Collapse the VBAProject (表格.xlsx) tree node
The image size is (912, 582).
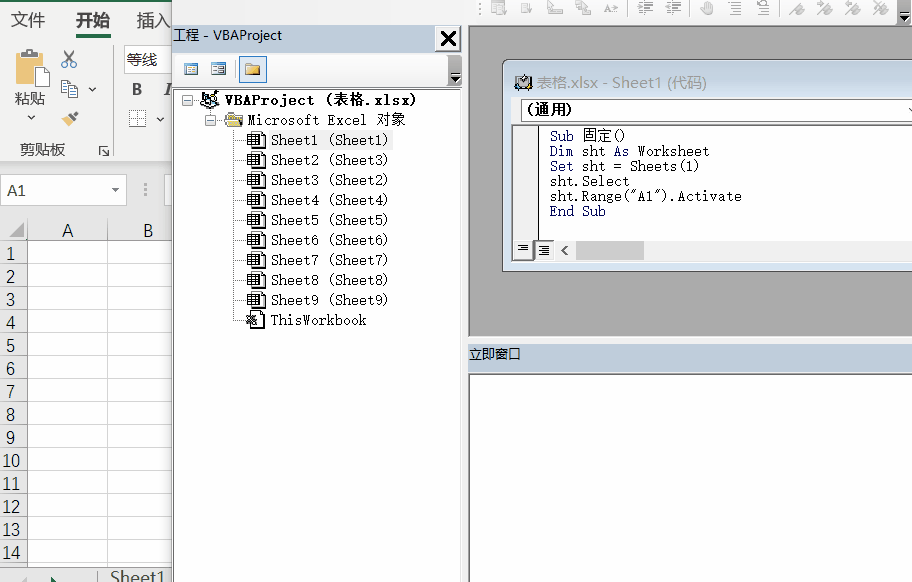(187, 101)
